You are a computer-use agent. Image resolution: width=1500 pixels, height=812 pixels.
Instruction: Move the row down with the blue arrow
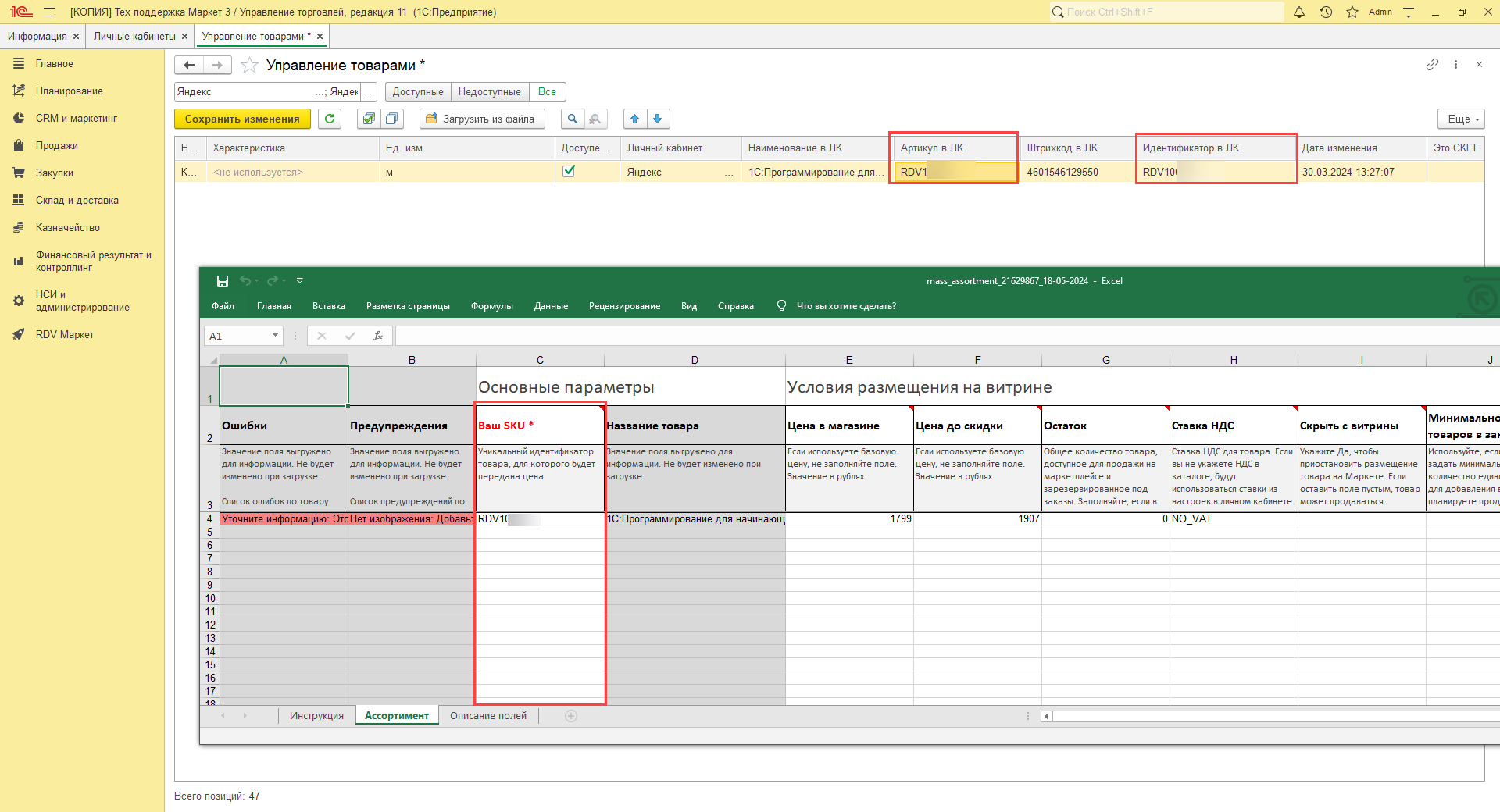point(658,119)
